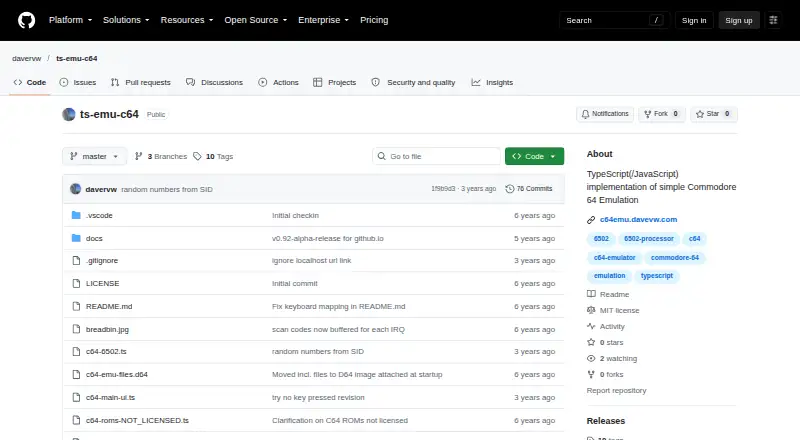
Task: Click the Sign in button
Action: coord(694,20)
